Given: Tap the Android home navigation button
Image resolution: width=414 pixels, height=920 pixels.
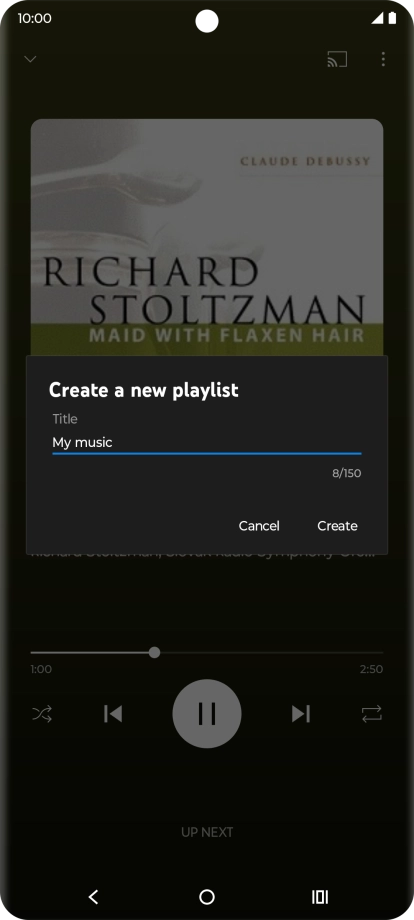Looking at the screenshot, I should pyautogui.click(x=206, y=897).
